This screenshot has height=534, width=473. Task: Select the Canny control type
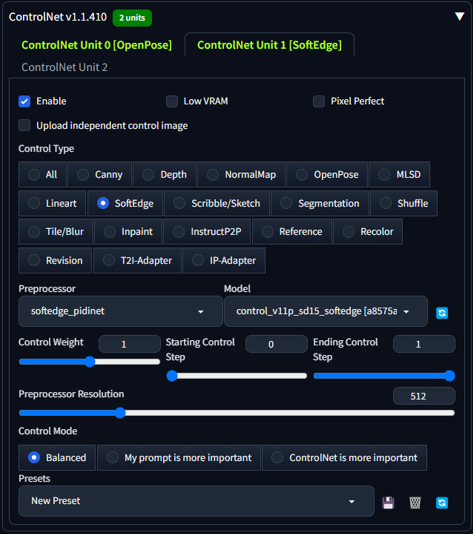point(100,175)
